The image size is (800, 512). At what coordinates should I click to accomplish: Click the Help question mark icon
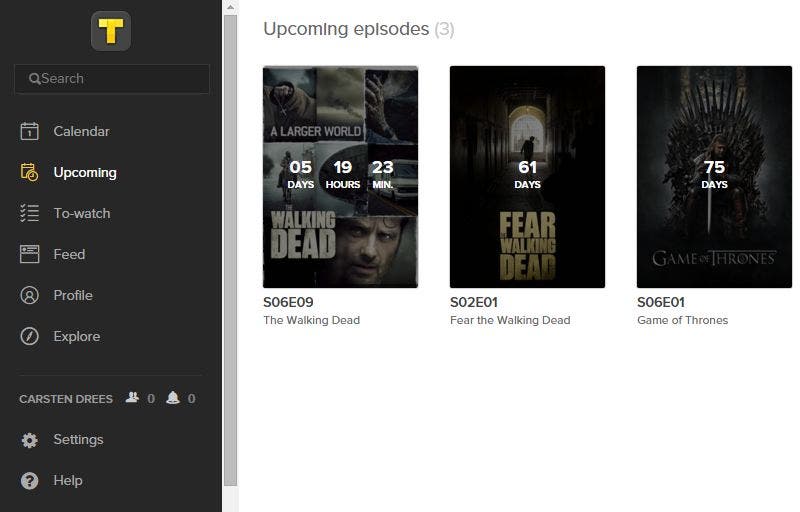[x=30, y=481]
